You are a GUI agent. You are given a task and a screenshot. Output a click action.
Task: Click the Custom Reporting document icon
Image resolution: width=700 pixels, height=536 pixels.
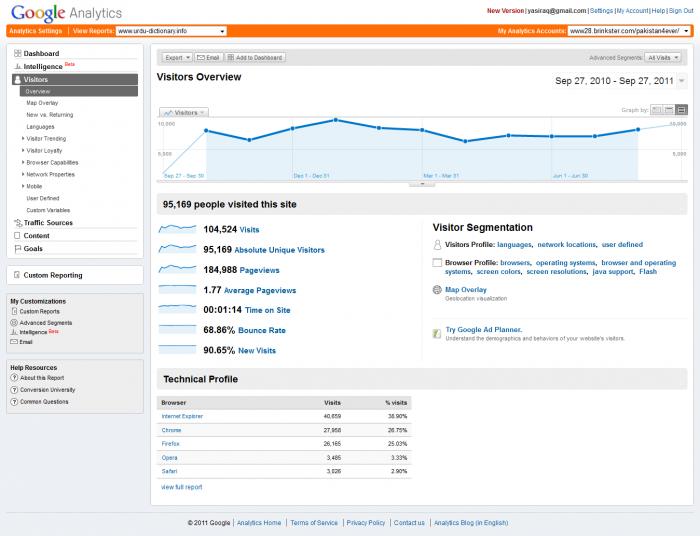(17, 275)
